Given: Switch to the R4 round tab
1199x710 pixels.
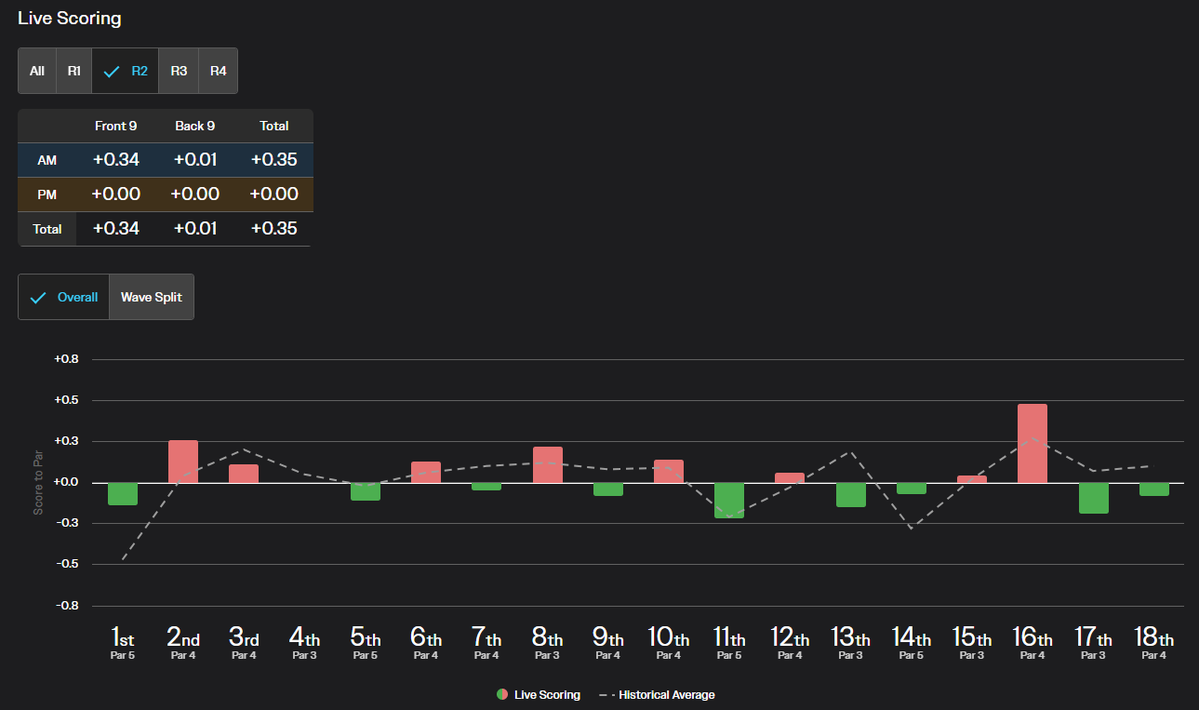Looking at the screenshot, I should click(218, 71).
